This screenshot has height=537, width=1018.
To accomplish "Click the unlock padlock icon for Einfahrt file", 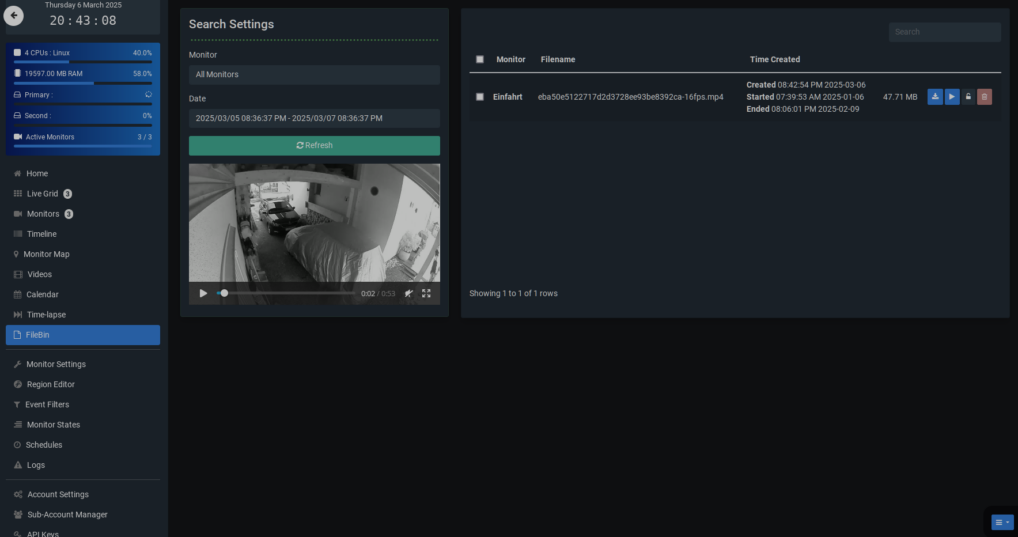I will click(968, 97).
